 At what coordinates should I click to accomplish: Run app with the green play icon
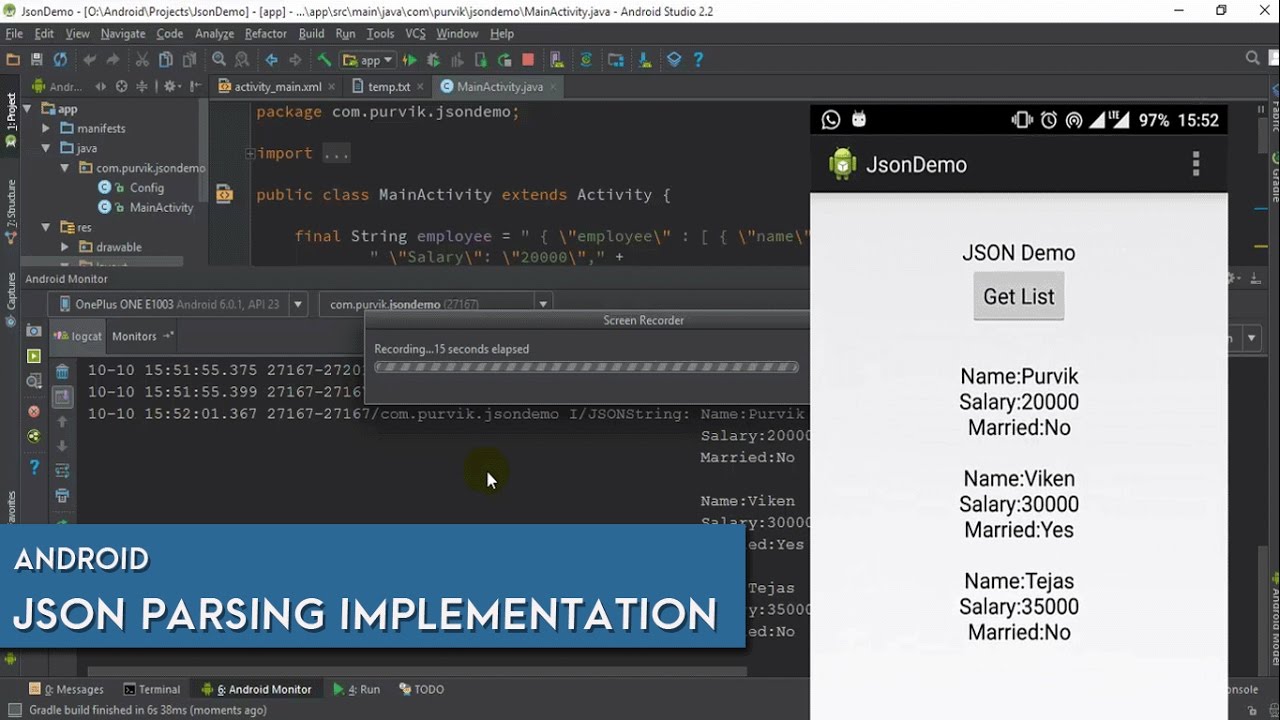(x=410, y=60)
